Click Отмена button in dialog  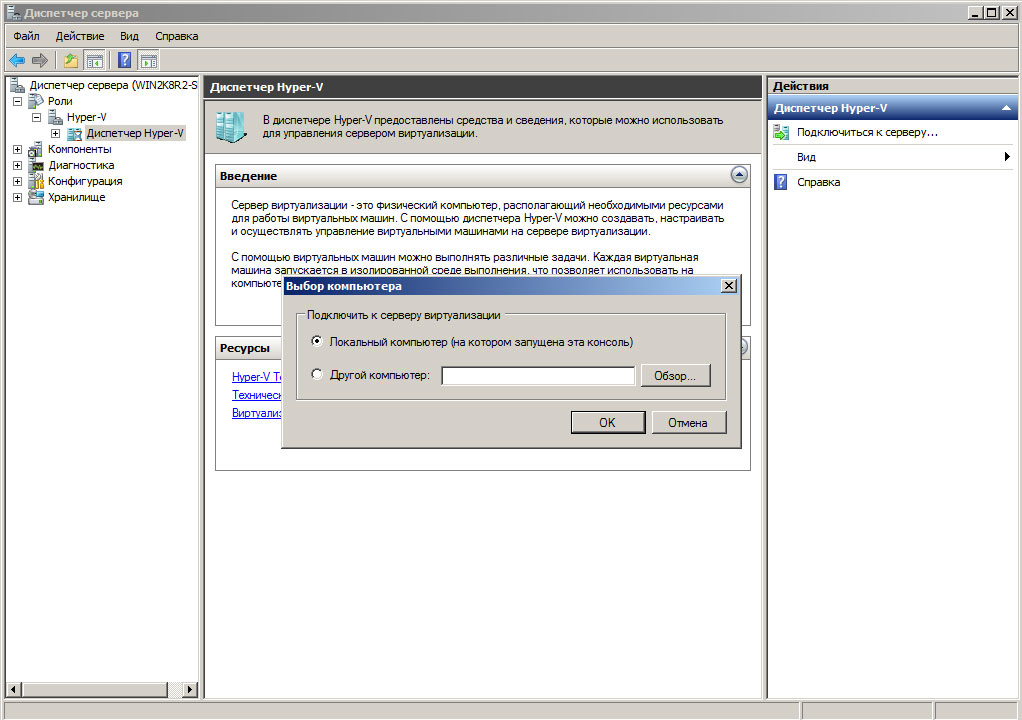tap(688, 422)
